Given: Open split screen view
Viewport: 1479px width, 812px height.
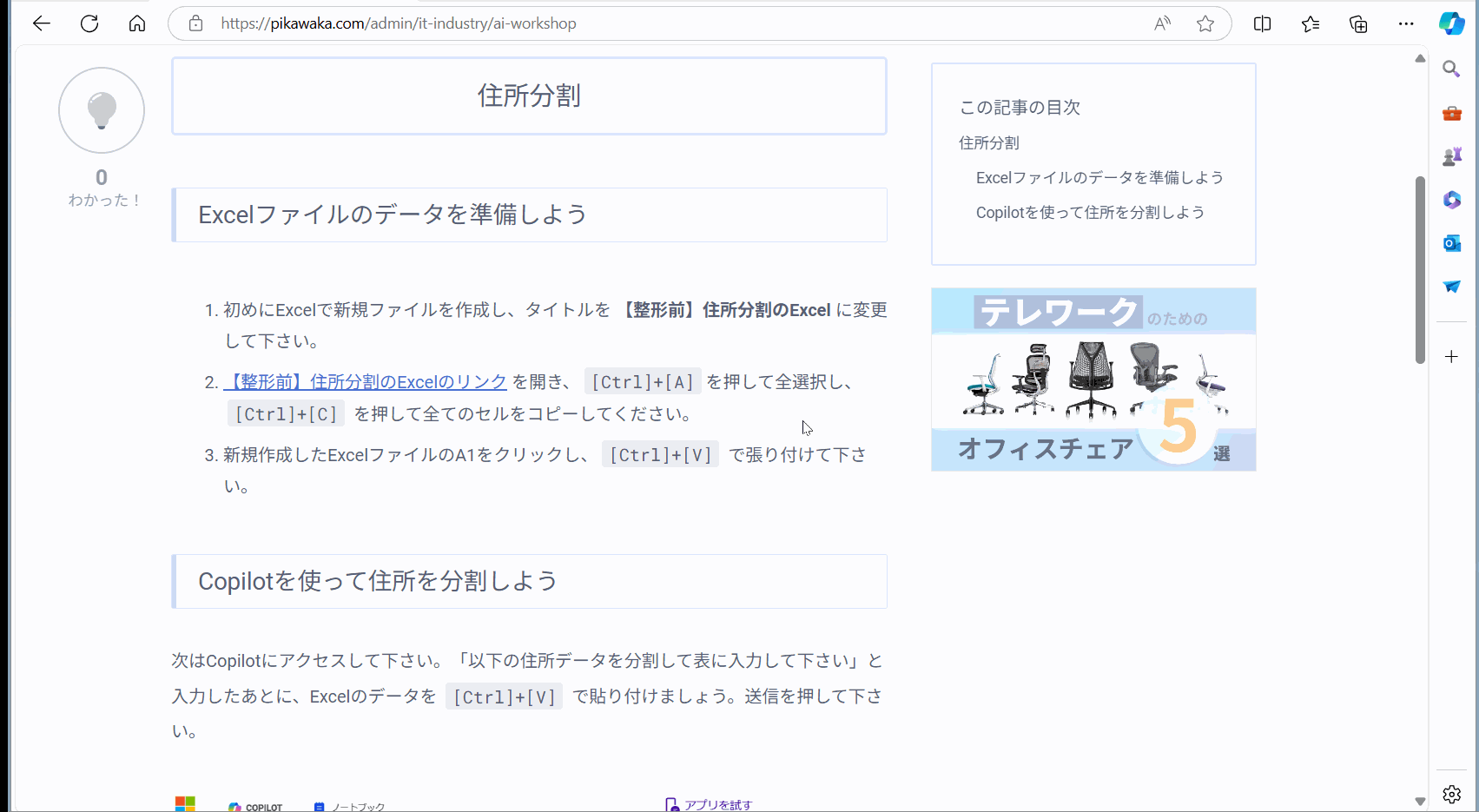Looking at the screenshot, I should [1263, 23].
